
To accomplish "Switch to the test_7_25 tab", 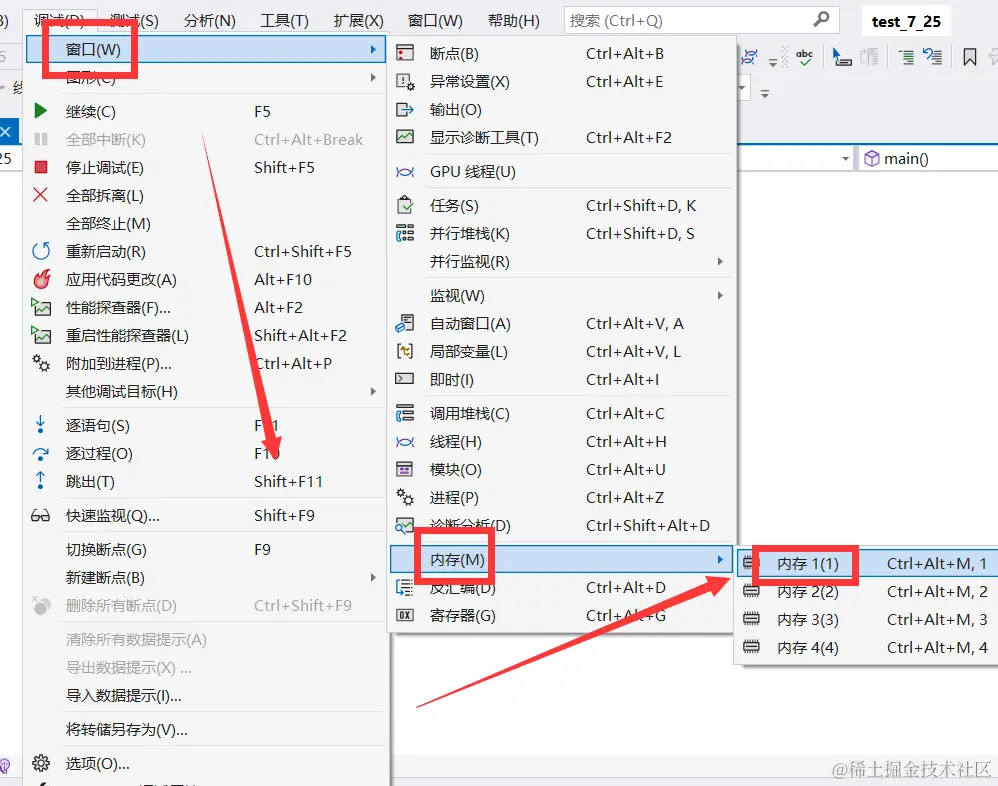I will [x=906, y=20].
